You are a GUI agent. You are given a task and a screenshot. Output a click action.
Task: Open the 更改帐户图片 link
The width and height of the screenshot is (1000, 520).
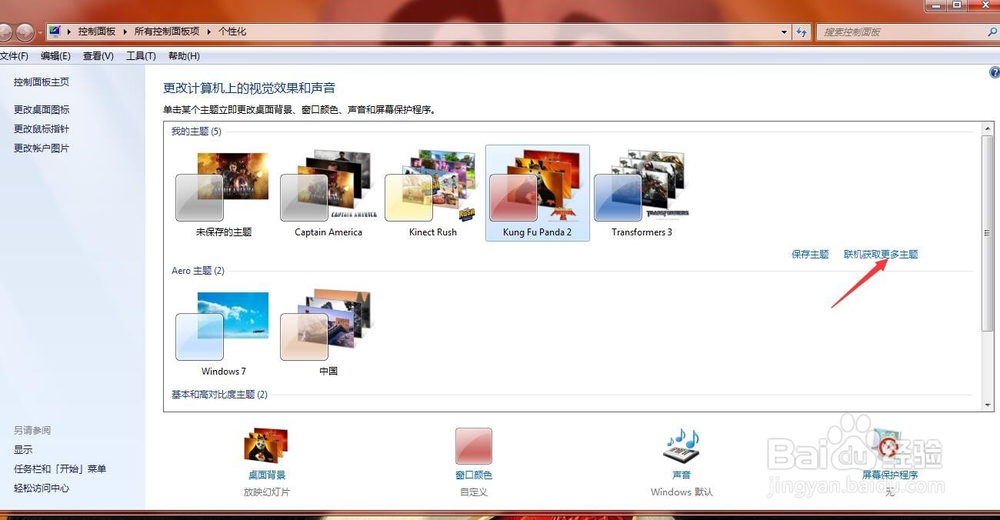41,148
